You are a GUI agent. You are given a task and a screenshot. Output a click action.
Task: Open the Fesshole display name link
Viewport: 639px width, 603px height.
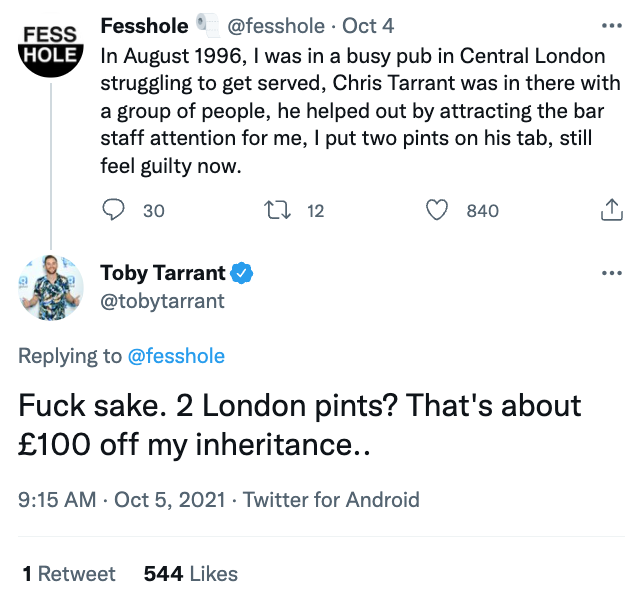point(145,25)
